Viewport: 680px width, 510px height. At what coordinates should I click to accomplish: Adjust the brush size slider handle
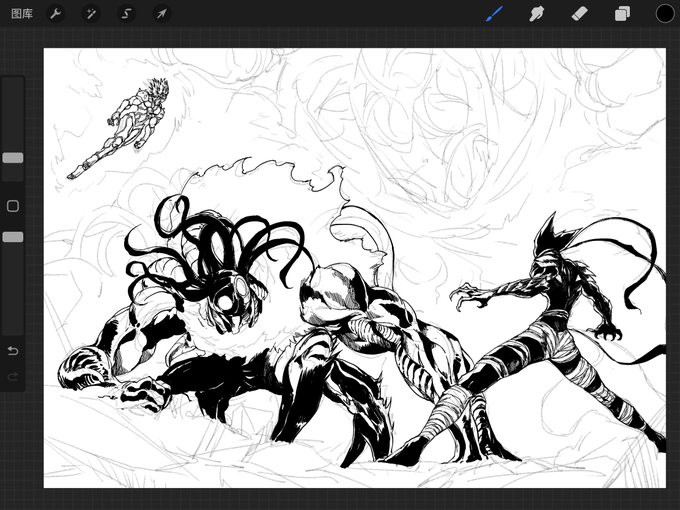[x=13, y=158]
